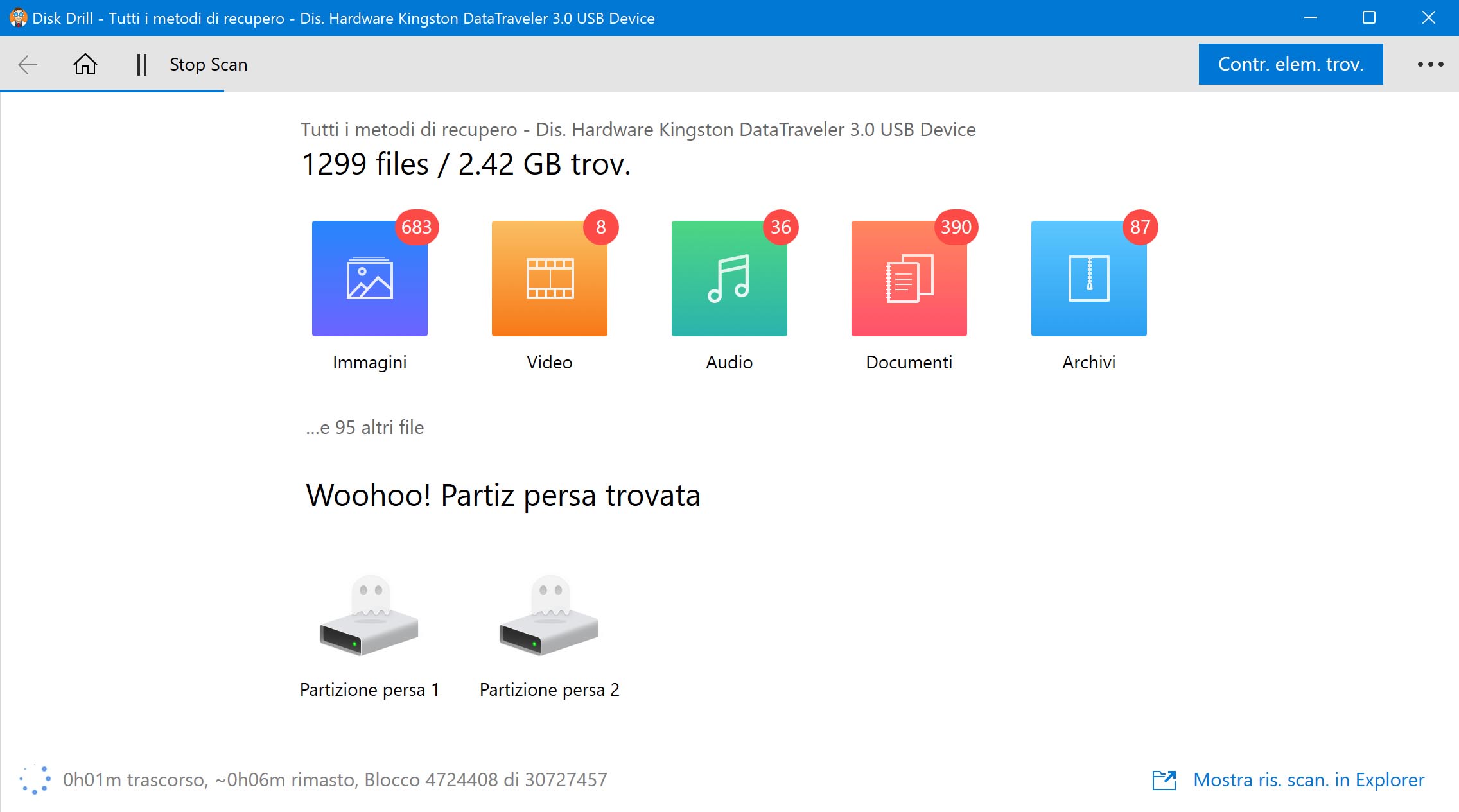The height and width of the screenshot is (812, 1459).
Task: Click the Contr. elem. trov. review button
Action: (1290, 65)
